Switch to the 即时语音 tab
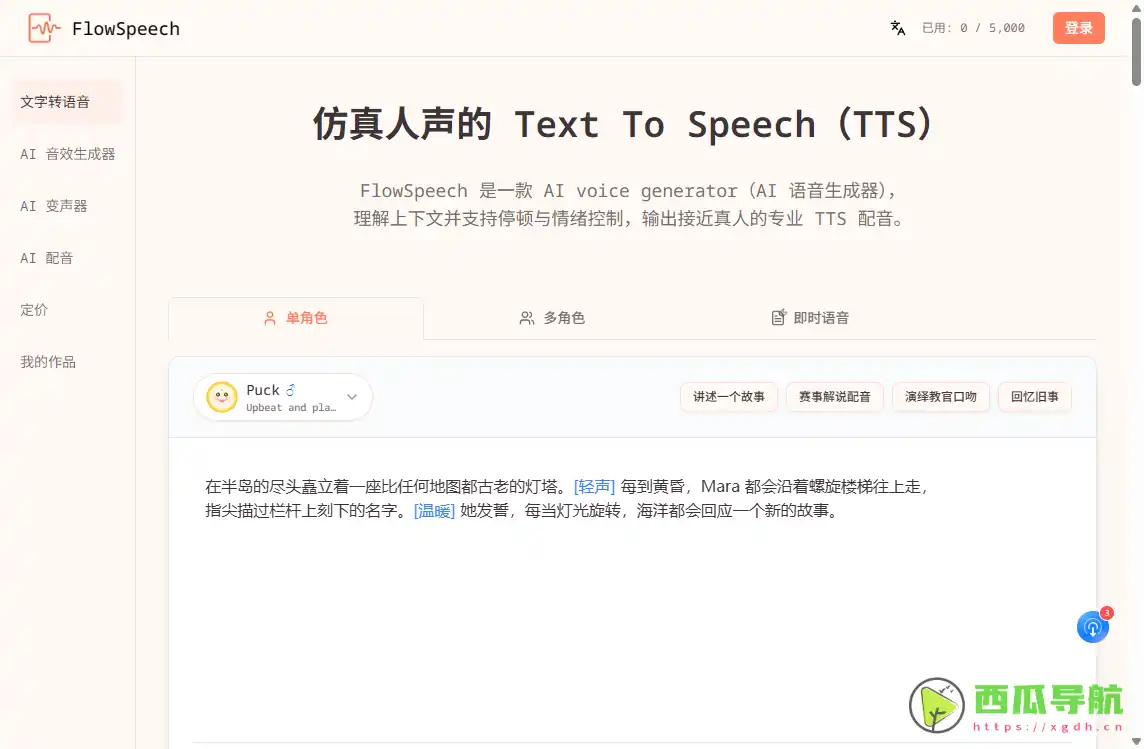Viewport: 1144px width, 749px height. click(810, 318)
